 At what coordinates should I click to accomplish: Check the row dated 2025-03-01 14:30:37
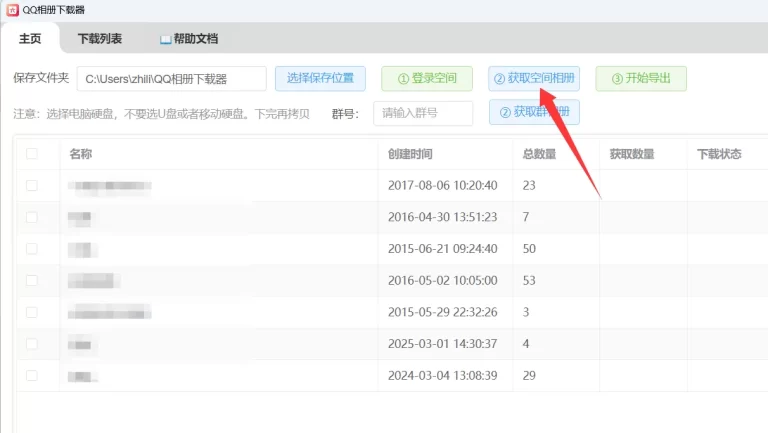coord(32,344)
